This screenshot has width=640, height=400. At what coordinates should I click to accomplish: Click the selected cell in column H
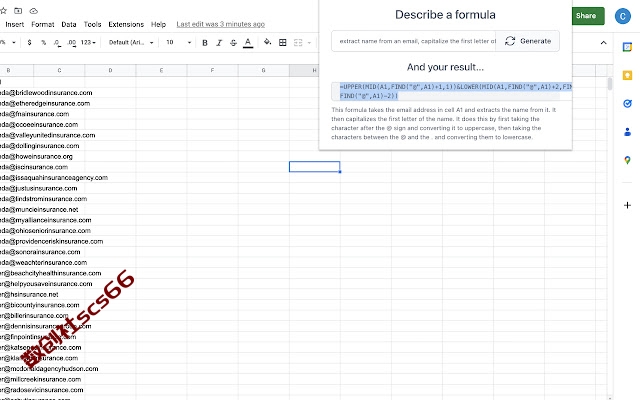point(314,167)
